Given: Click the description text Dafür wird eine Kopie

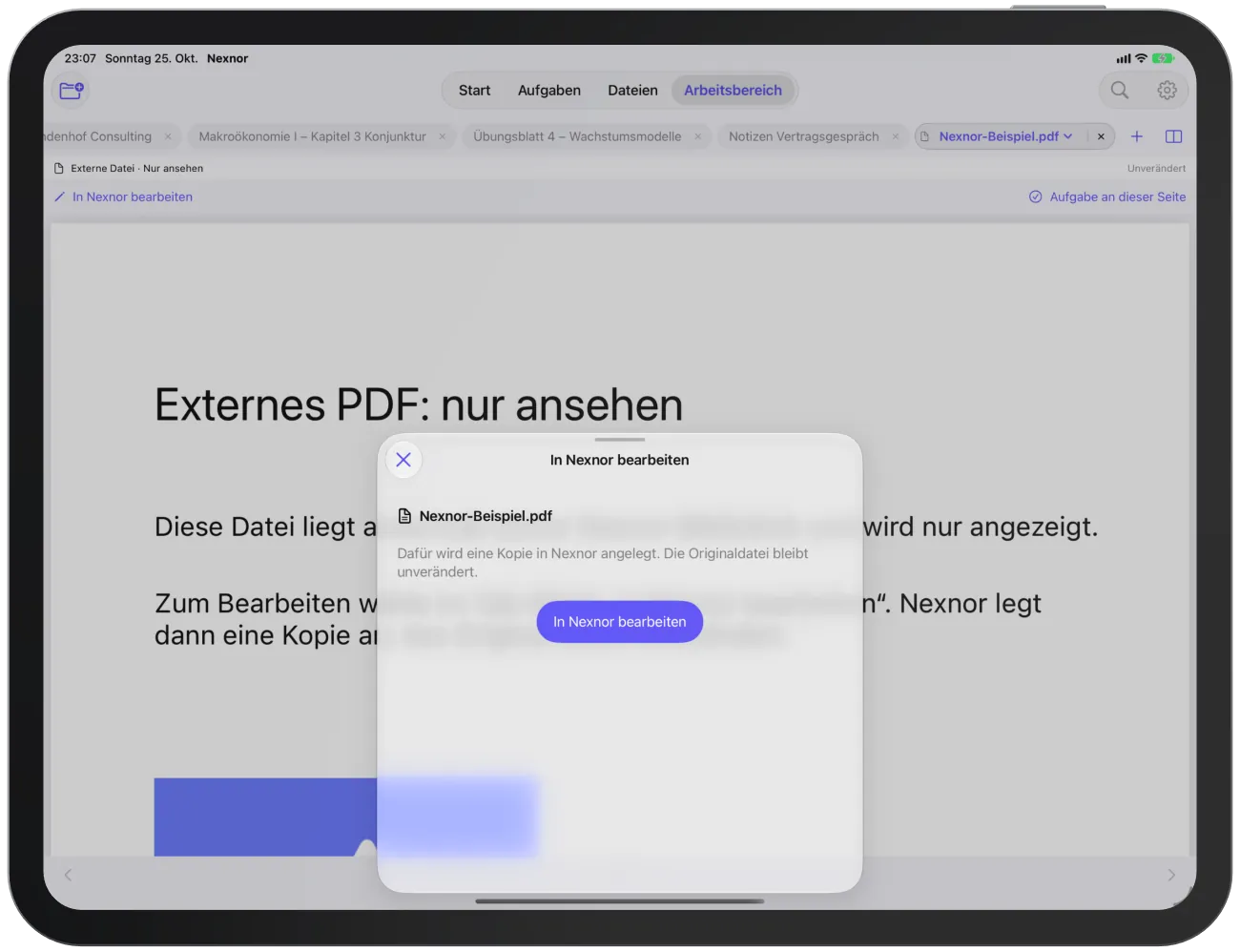Looking at the screenshot, I should [603, 563].
